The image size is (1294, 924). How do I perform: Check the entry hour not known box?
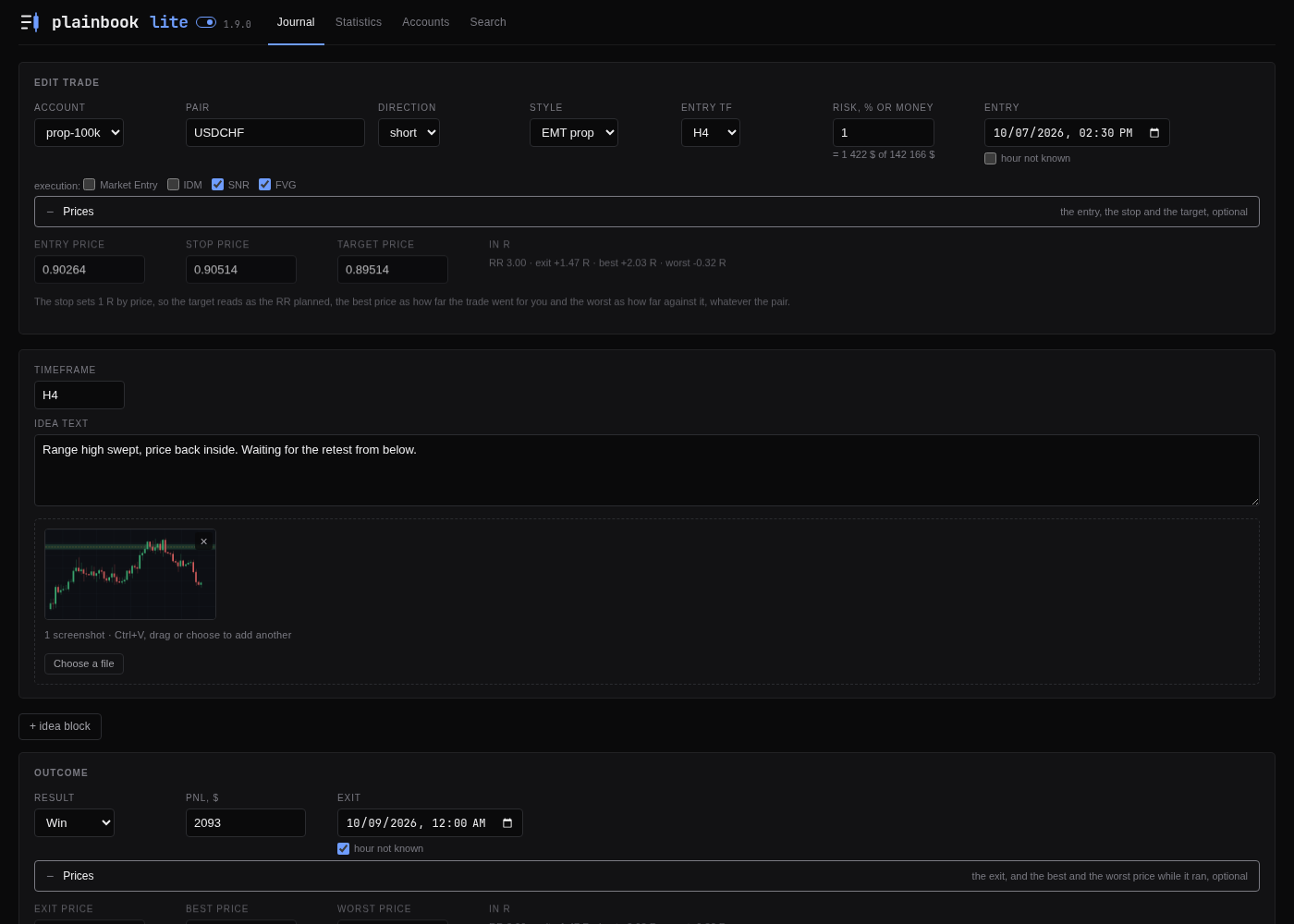pos(991,158)
